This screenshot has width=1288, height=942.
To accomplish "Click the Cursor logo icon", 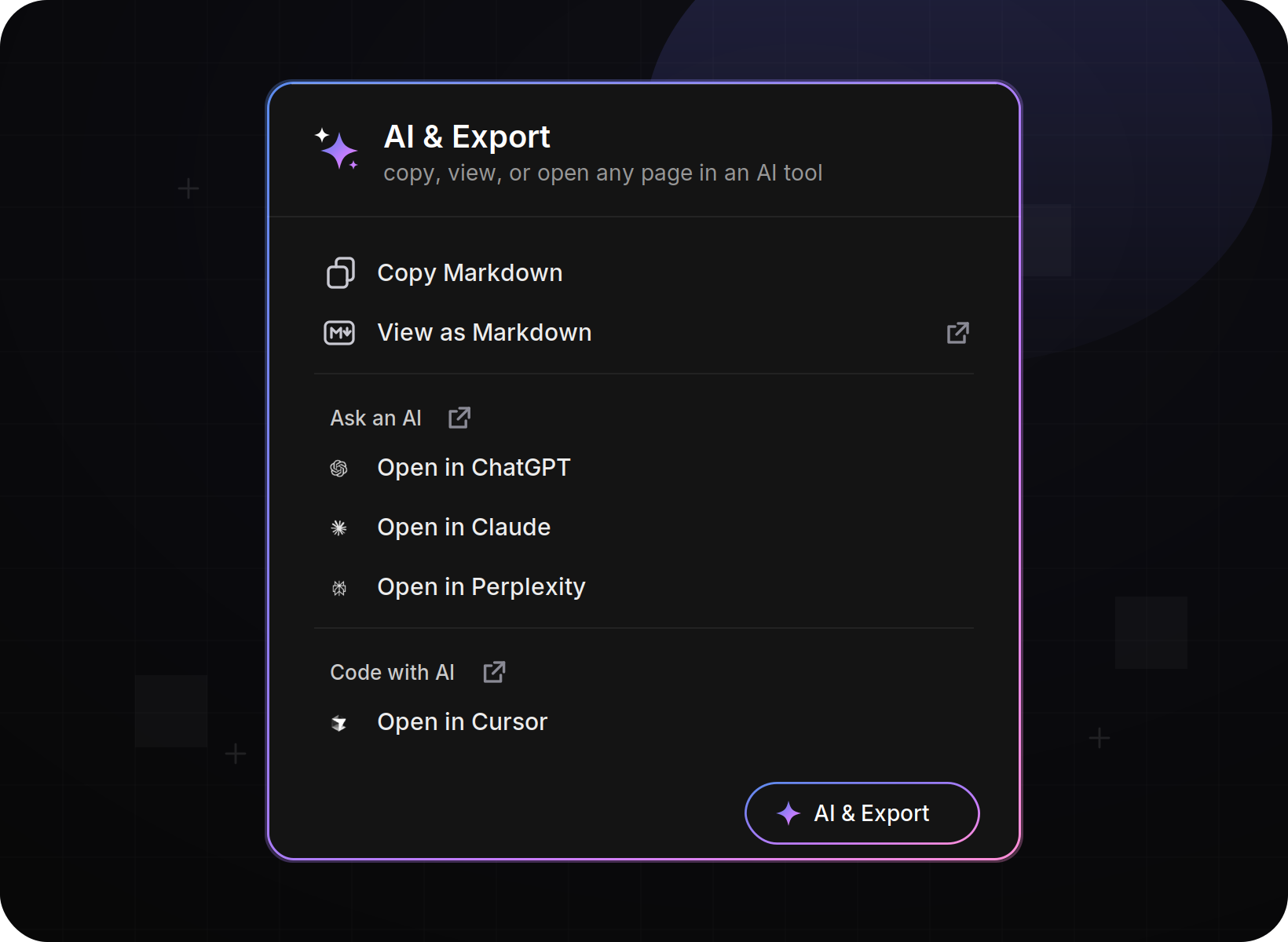I will pos(338,722).
